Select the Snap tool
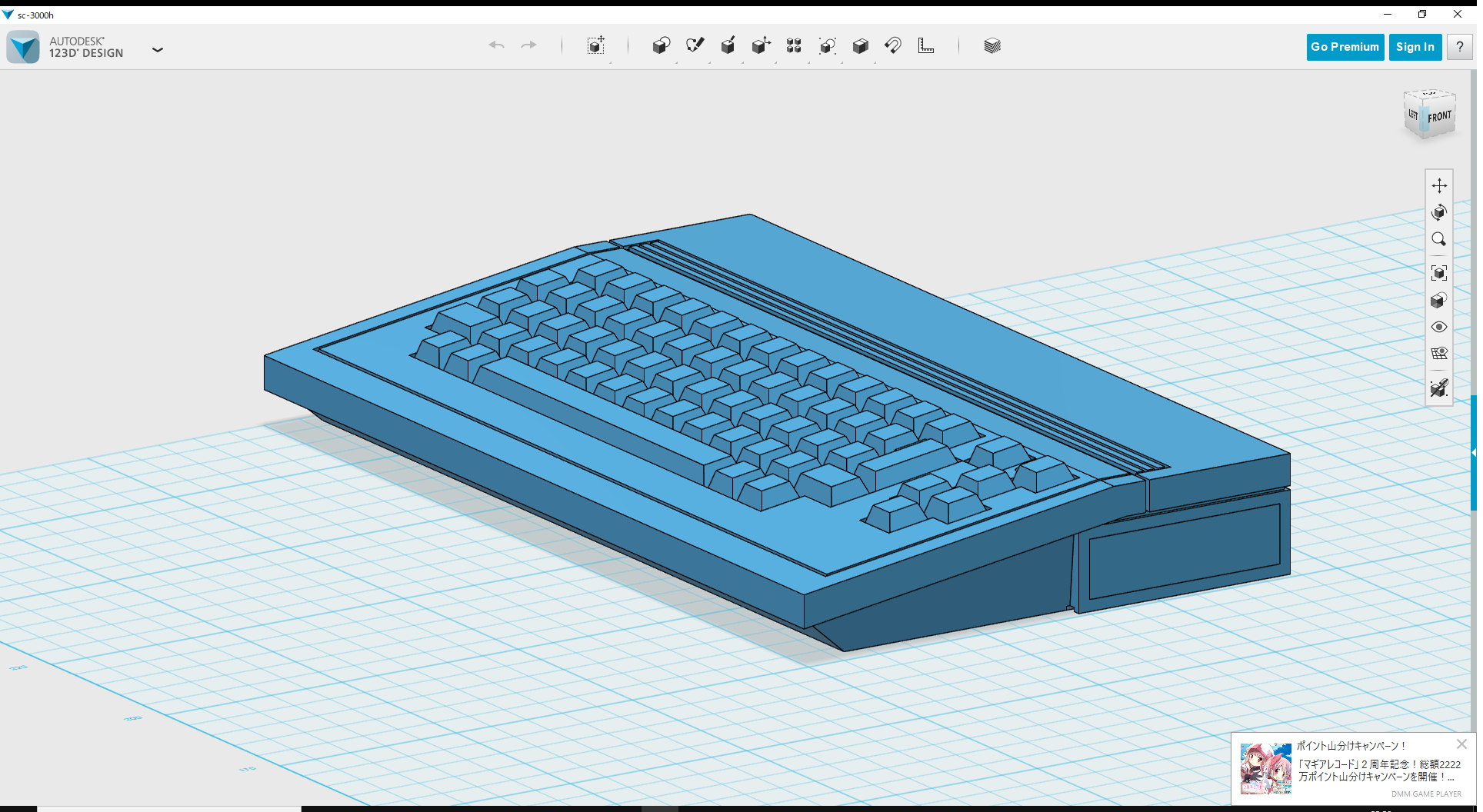Screen dimensions: 1483x812 [x=893, y=45]
